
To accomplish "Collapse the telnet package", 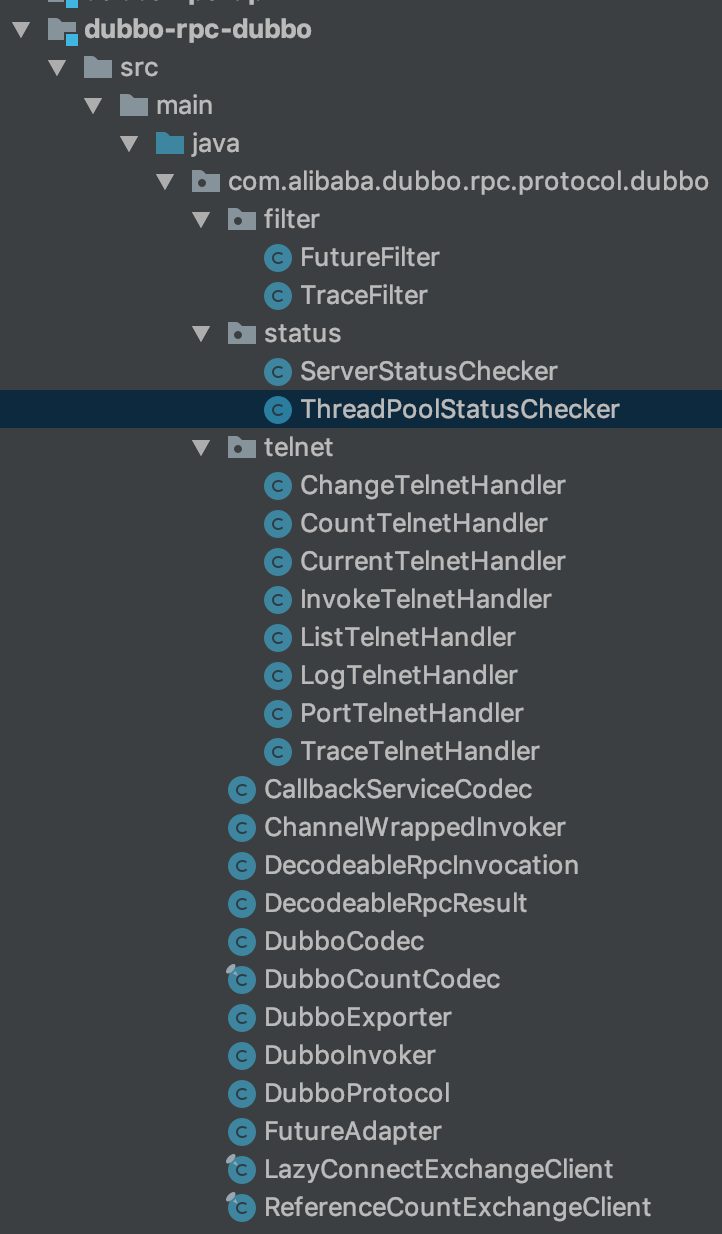I will (201, 448).
